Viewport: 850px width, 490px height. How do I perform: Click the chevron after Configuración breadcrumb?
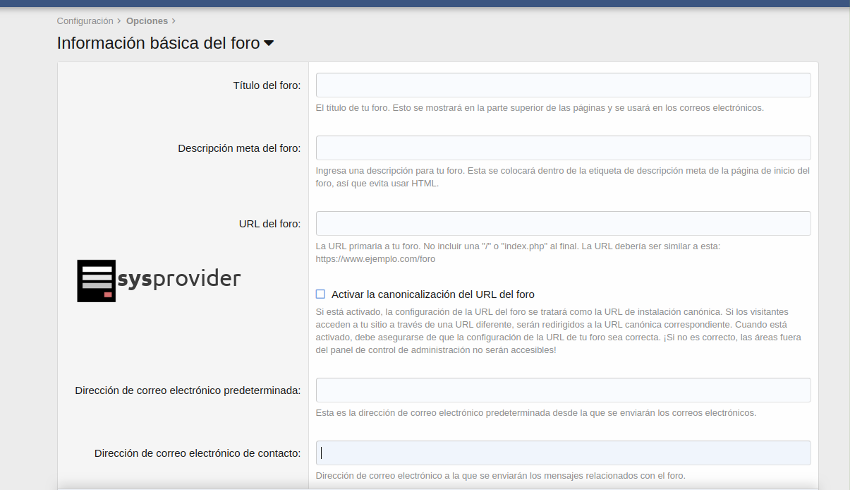[x=119, y=20]
